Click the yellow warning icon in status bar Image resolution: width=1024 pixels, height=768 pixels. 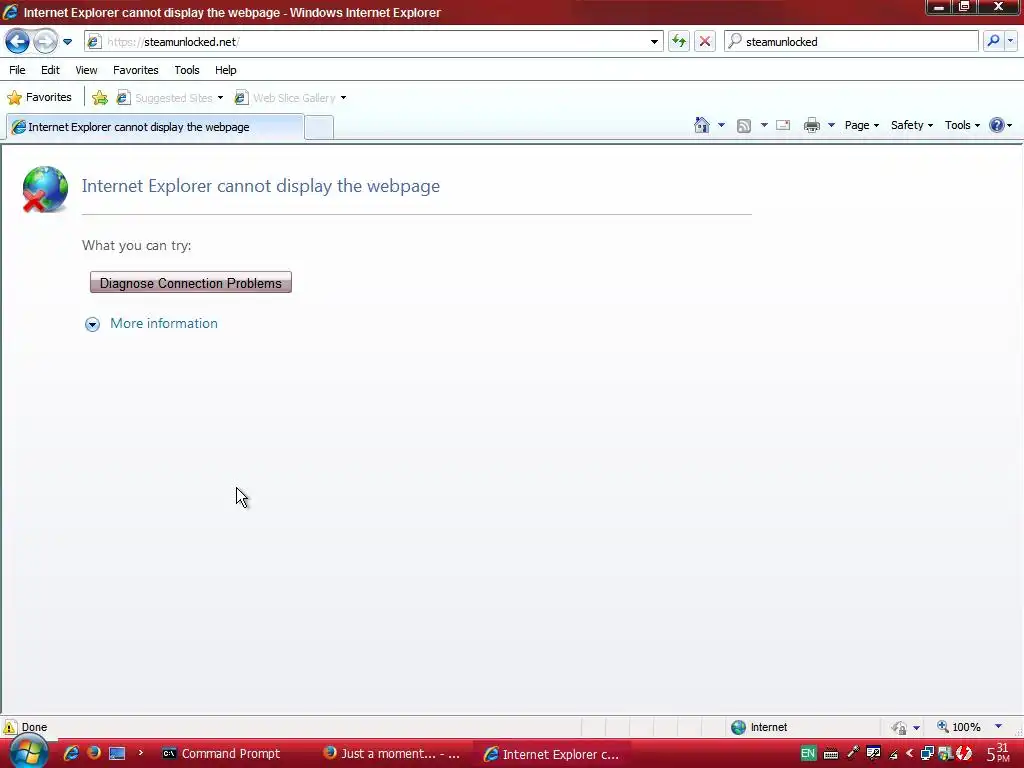coord(10,727)
